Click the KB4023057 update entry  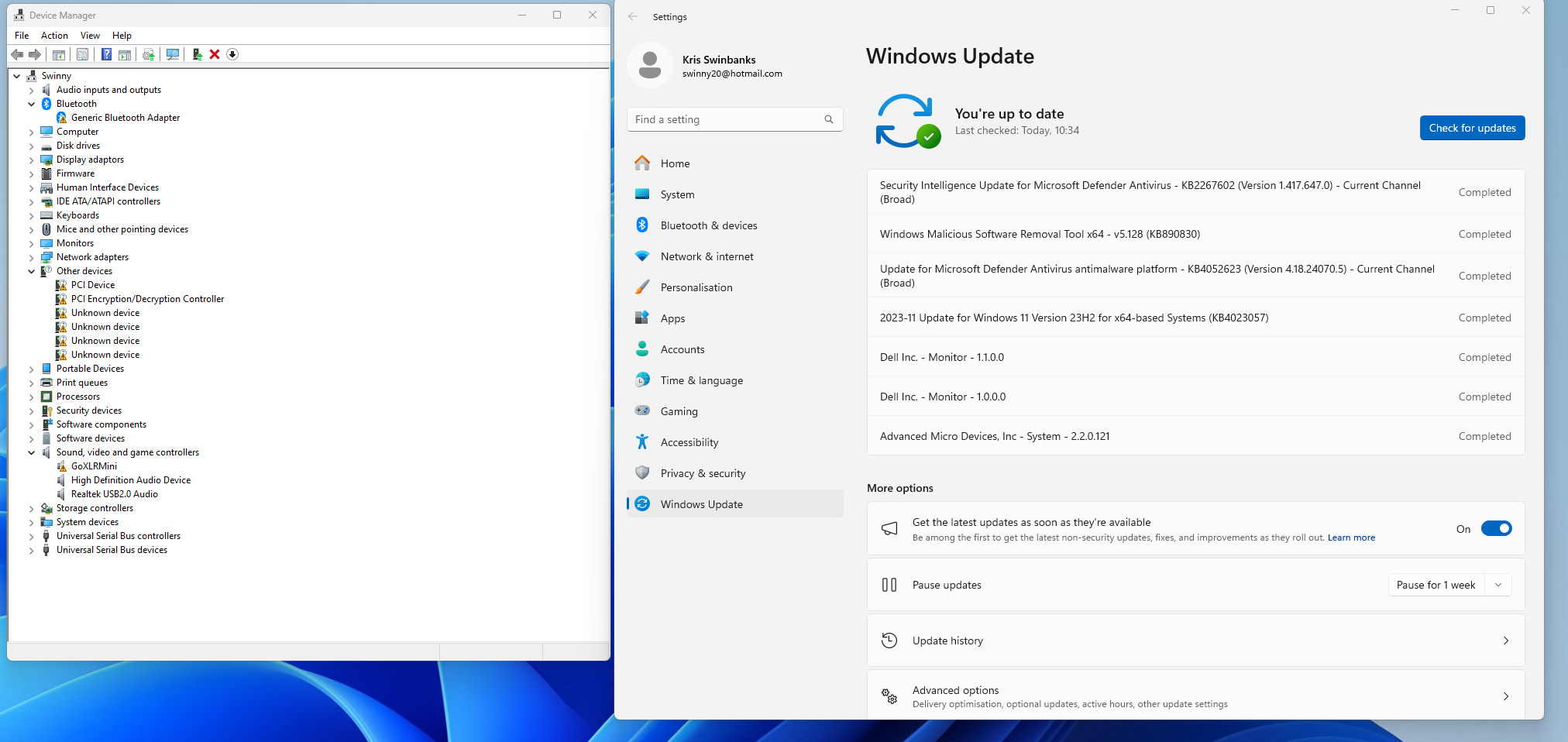1195,318
